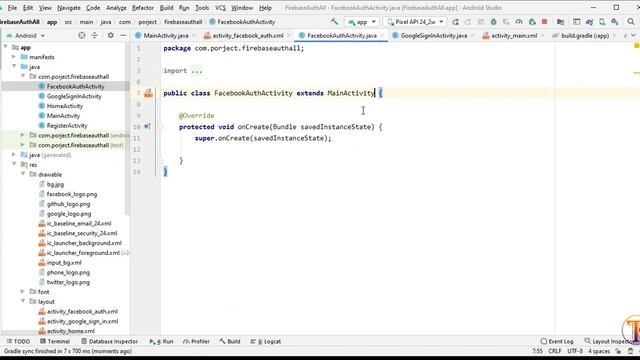
Task: Collapse the res folder
Action: click(14, 164)
